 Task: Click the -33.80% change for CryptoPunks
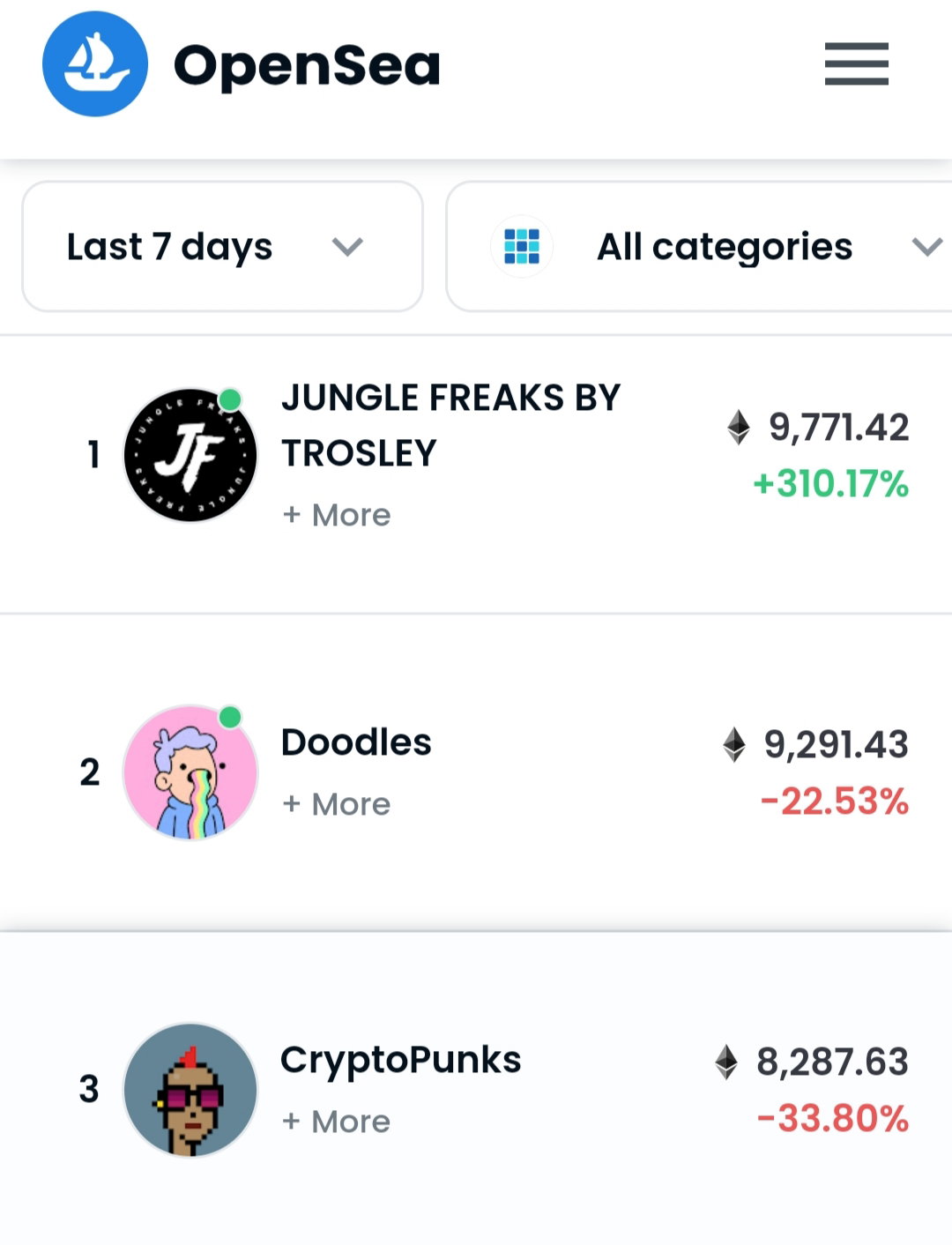pyautogui.click(x=833, y=1118)
